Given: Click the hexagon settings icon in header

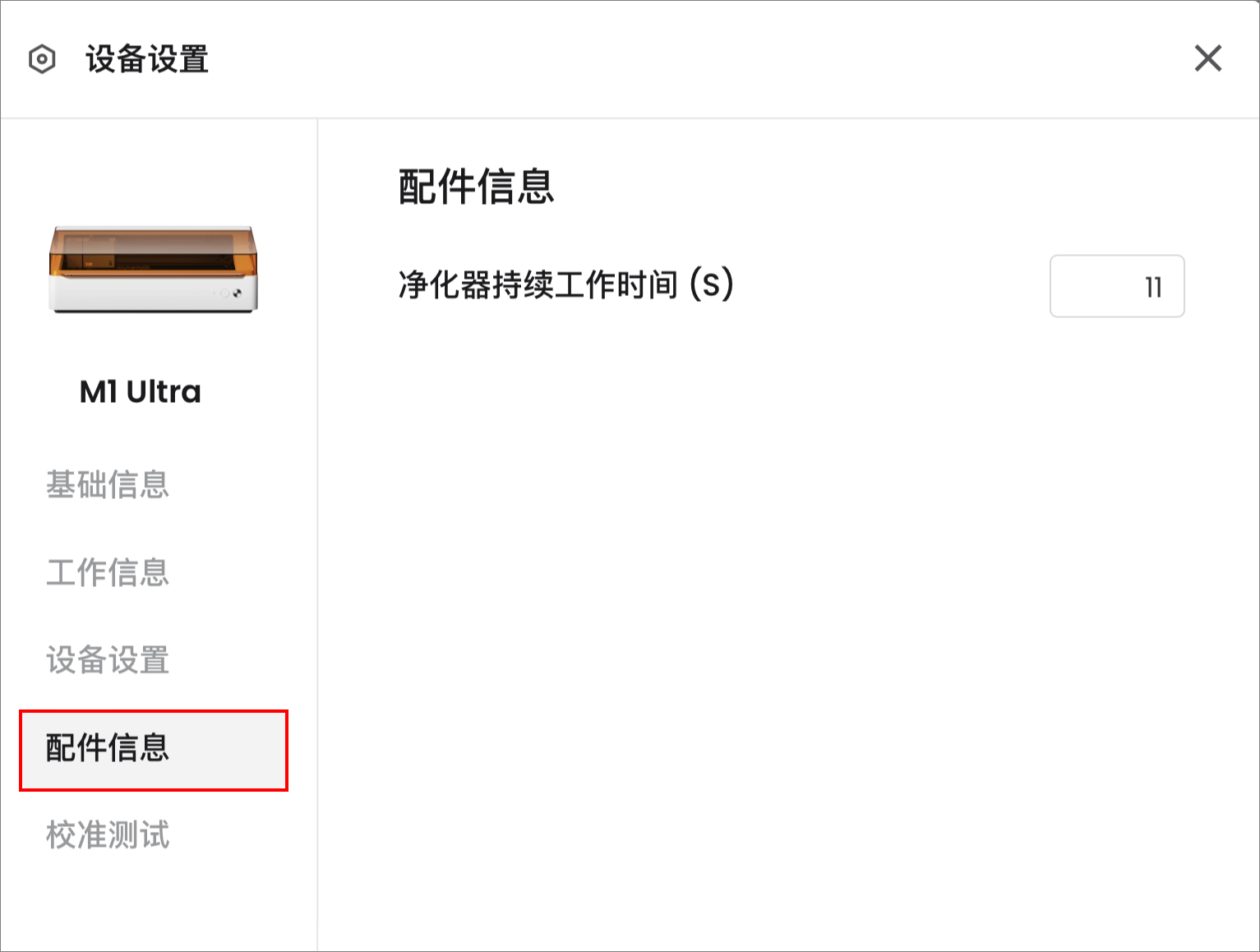Looking at the screenshot, I should pos(42,59).
